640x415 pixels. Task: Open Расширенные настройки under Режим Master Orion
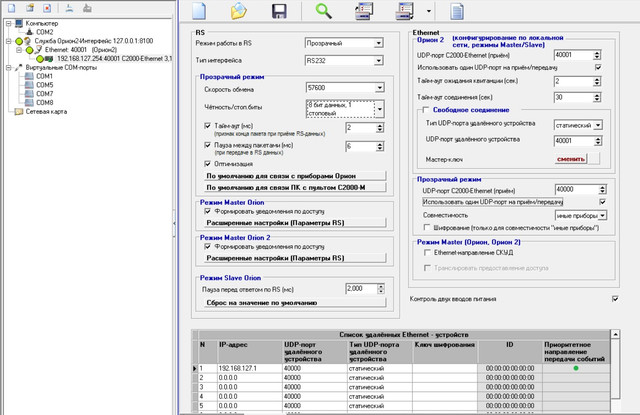pyautogui.click(x=295, y=223)
